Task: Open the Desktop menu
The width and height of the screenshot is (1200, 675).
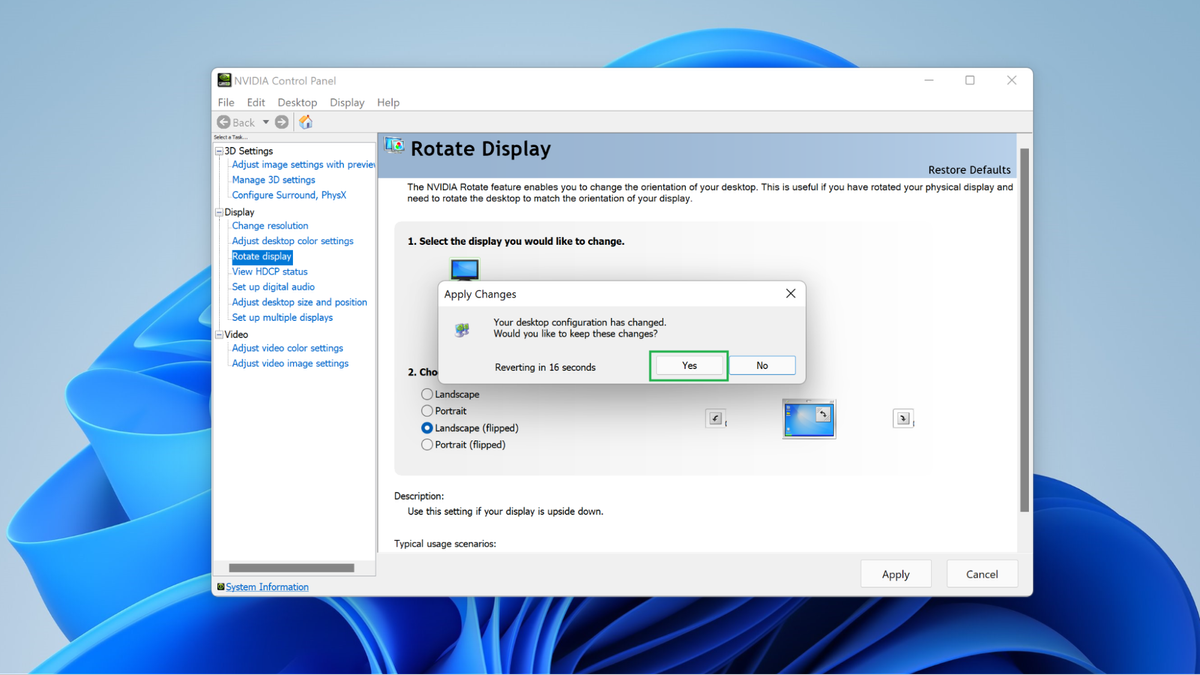Action: point(296,102)
